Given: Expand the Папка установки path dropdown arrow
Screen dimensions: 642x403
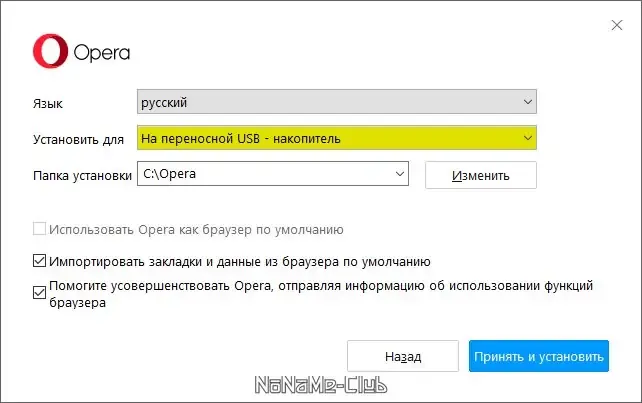Looking at the screenshot, I should coord(400,174).
